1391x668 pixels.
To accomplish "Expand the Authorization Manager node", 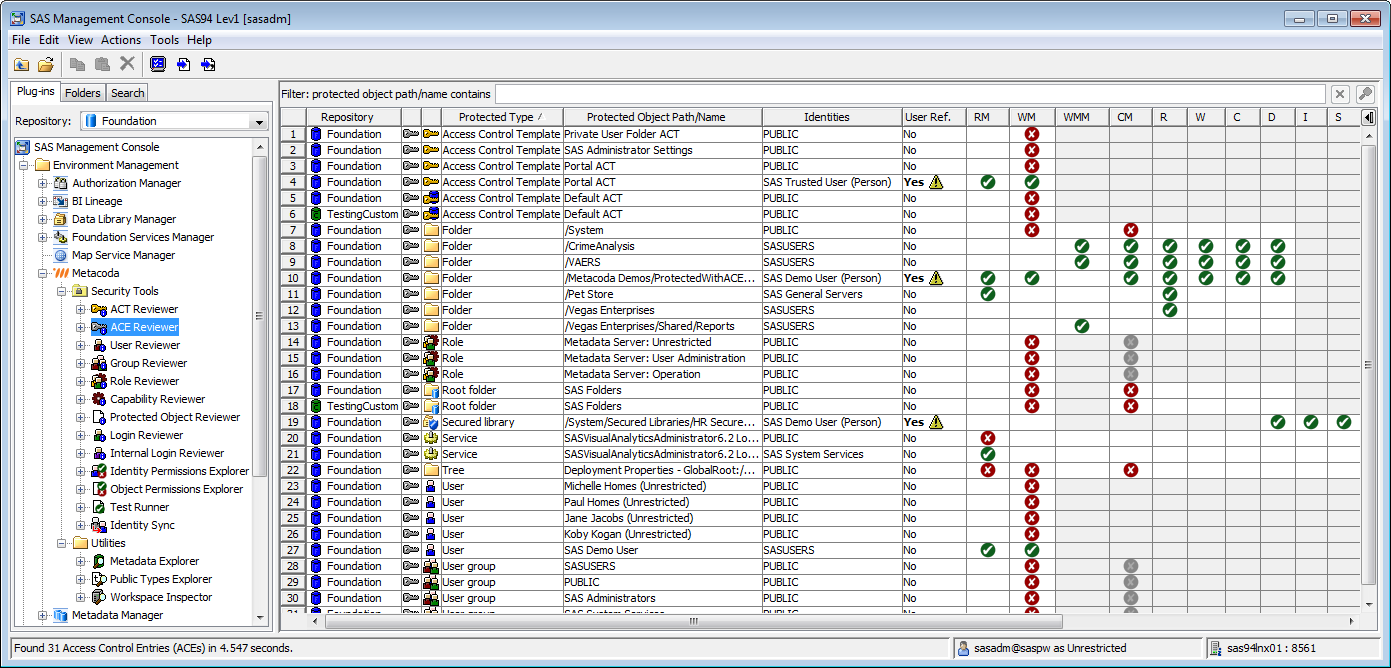I will tap(42, 183).
